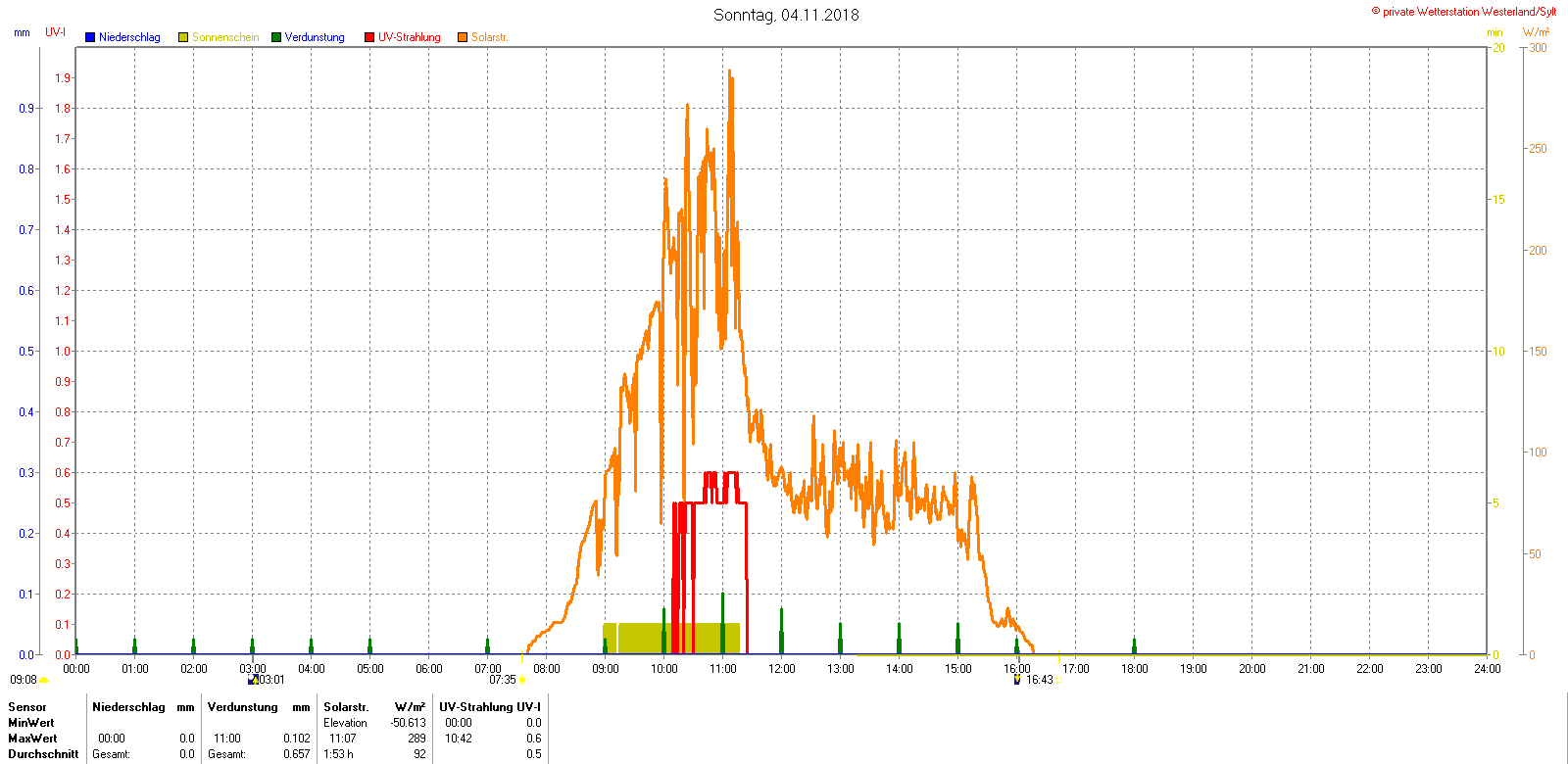Click the '1:53 h' sunshine duration value
This screenshot has height=764, width=1568.
[x=338, y=754]
